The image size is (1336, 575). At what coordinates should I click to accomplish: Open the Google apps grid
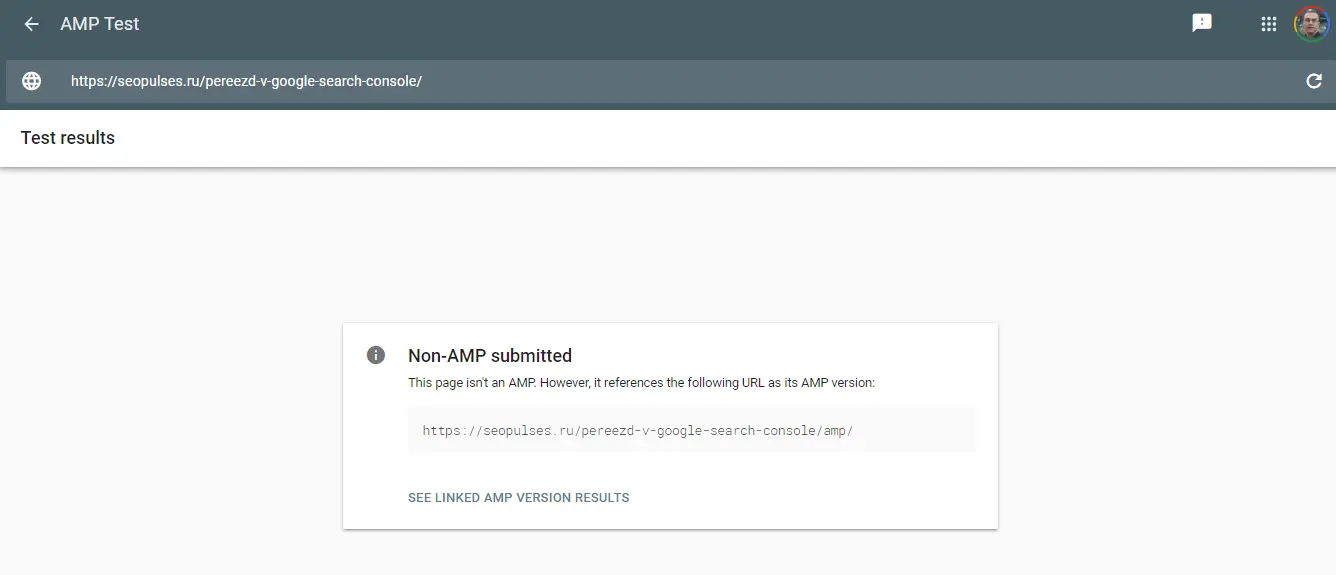click(1268, 24)
